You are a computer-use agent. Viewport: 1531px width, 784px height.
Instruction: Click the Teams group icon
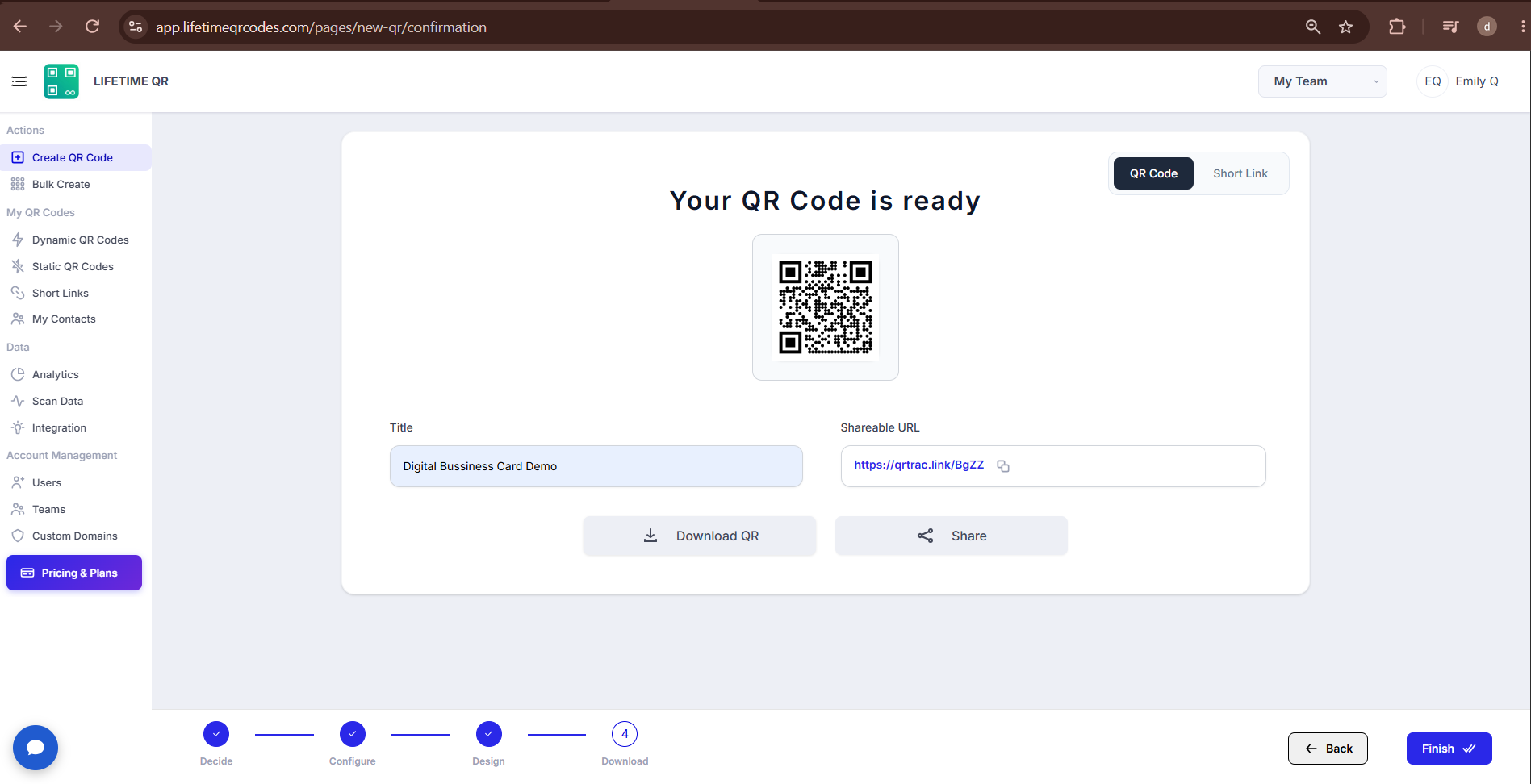(x=18, y=509)
